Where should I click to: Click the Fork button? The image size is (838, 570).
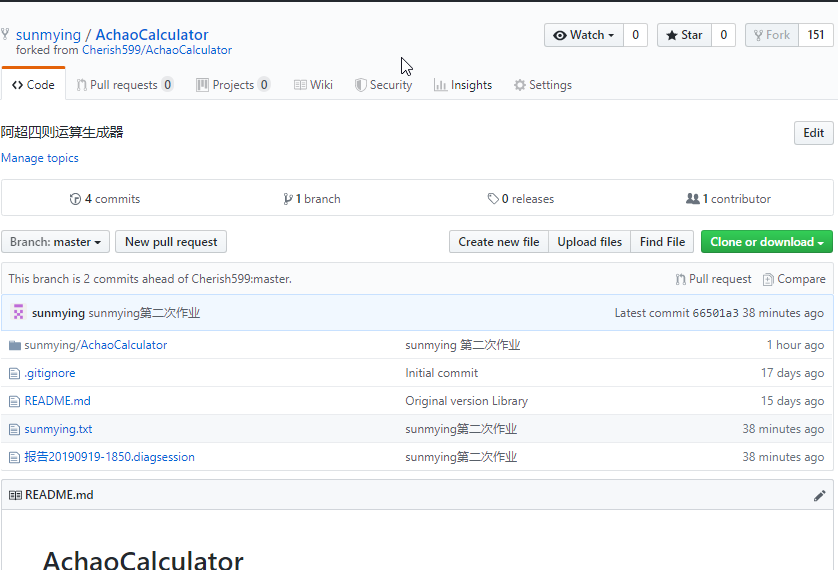pyautogui.click(x=772, y=35)
